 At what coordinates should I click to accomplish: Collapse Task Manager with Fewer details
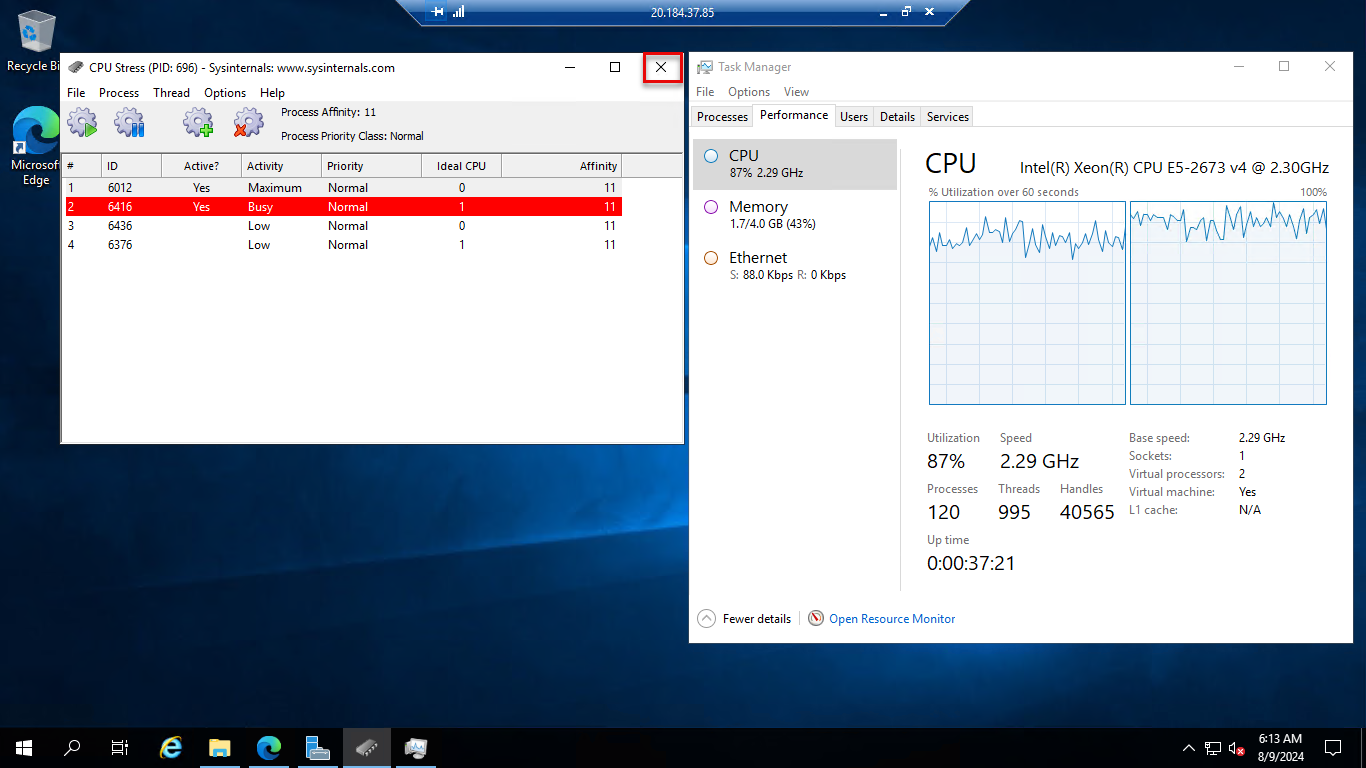[745, 619]
